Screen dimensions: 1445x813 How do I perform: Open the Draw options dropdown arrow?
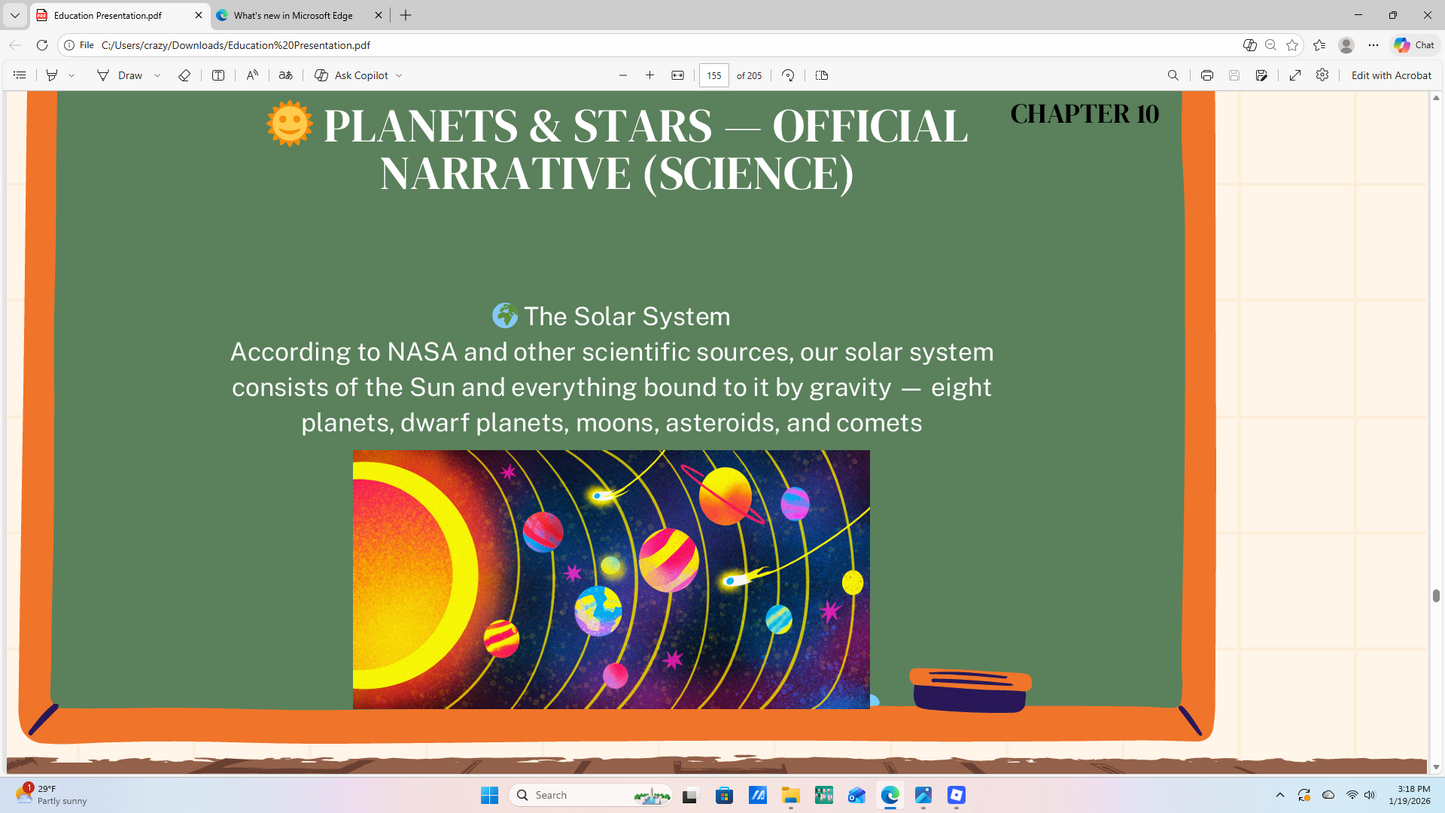157,75
